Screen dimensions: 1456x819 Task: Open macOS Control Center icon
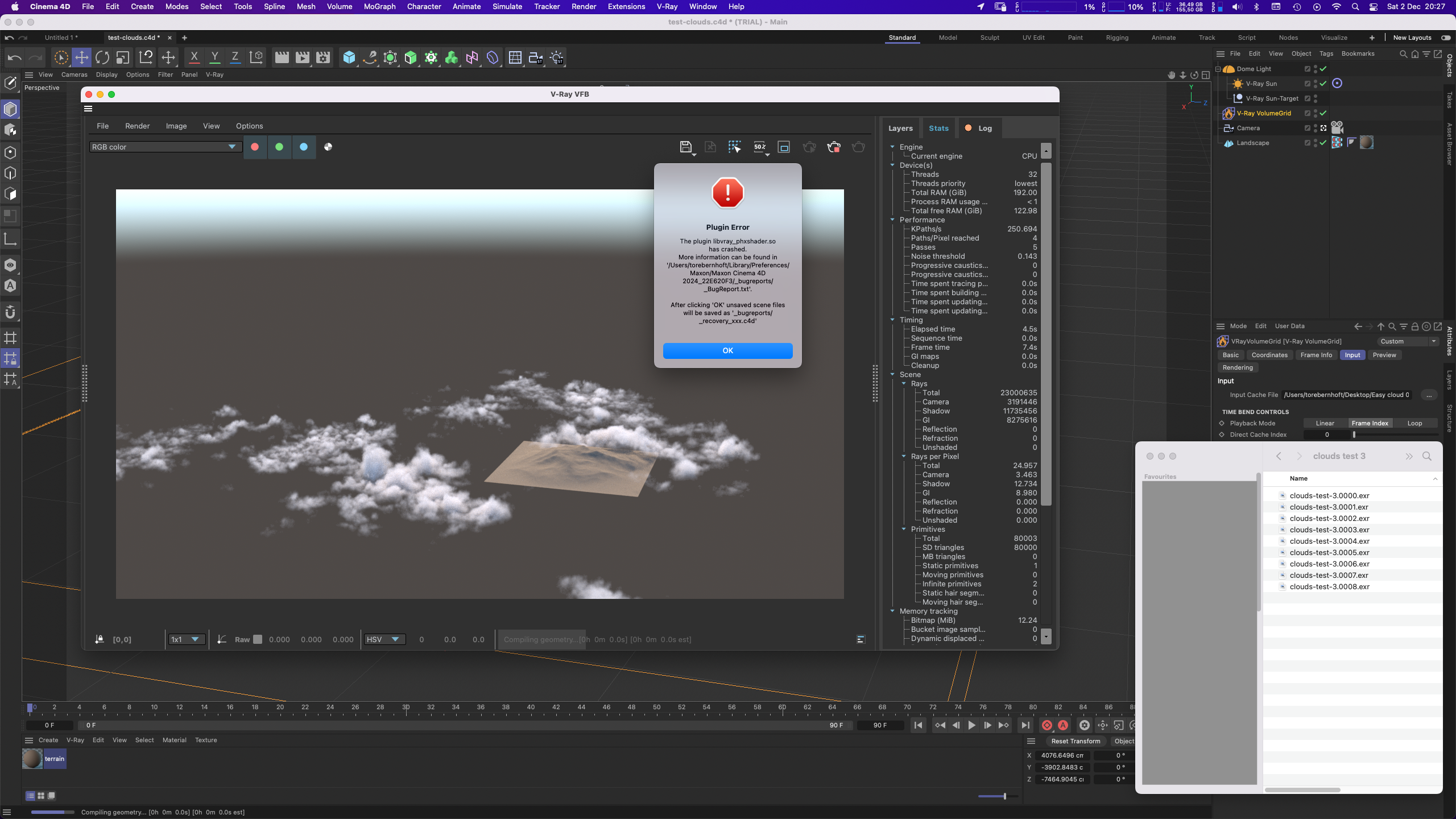tap(1373, 7)
